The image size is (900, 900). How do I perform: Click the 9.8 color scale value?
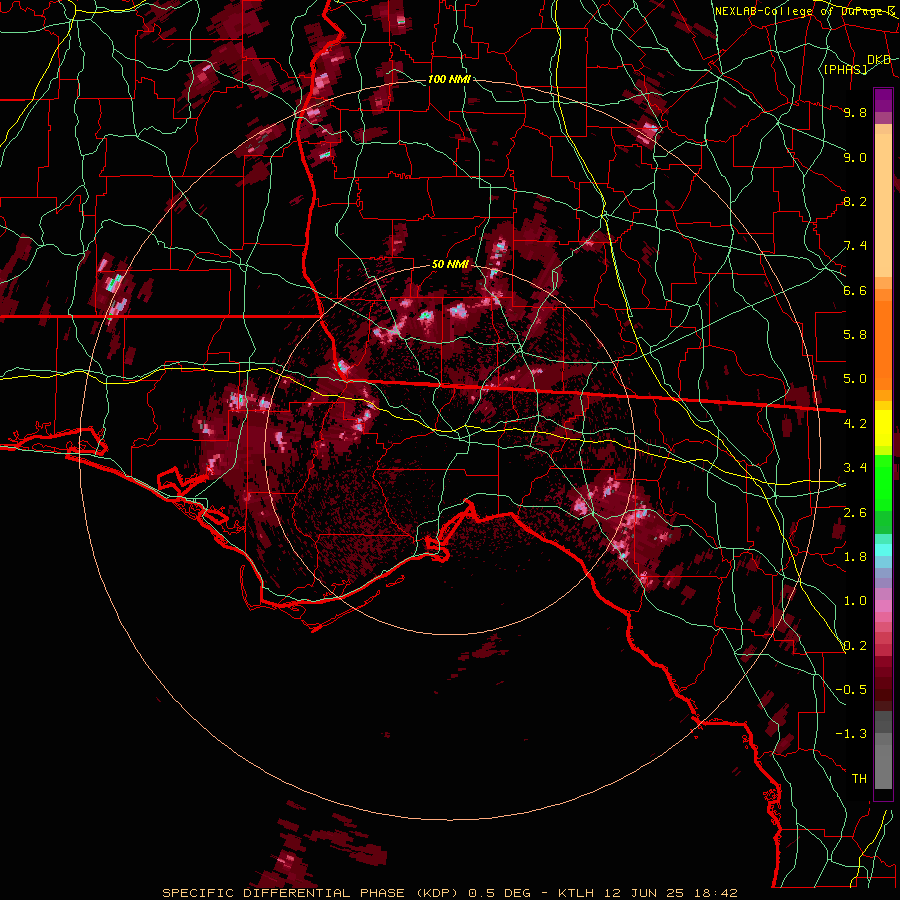tap(855, 112)
